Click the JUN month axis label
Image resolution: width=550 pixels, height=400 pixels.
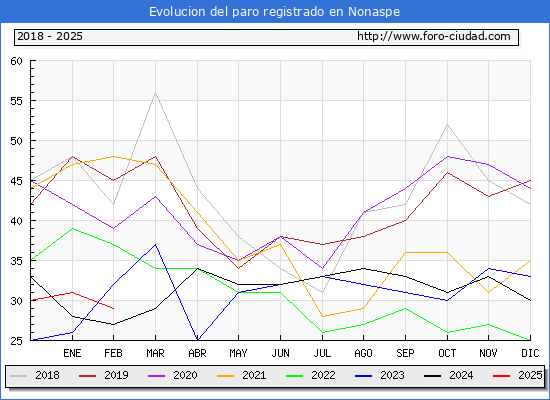(280, 353)
